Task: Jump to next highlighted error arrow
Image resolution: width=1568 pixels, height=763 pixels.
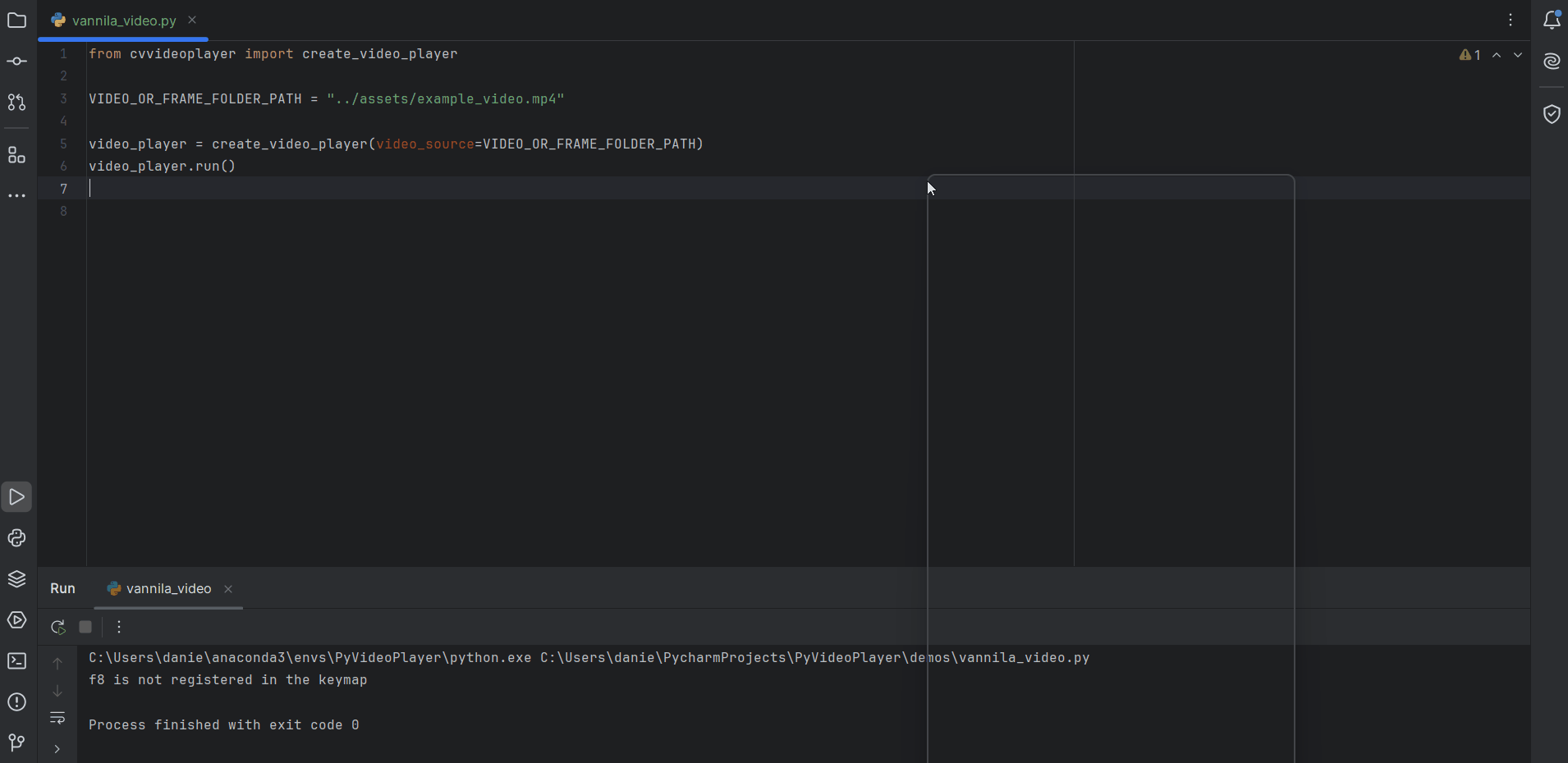Action: [1518, 55]
